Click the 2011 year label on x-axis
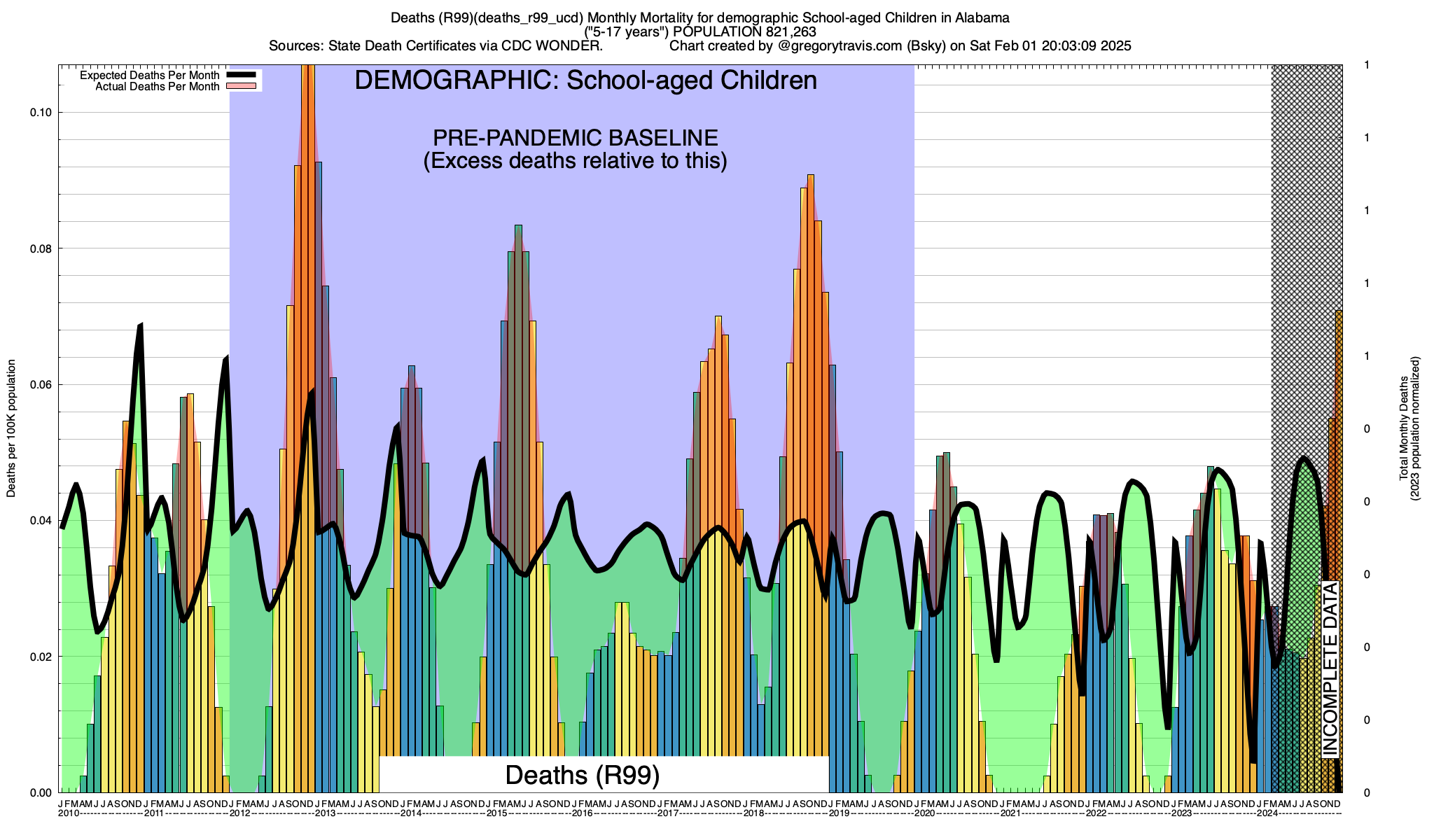1434x840 pixels. (x=154, y=813)
